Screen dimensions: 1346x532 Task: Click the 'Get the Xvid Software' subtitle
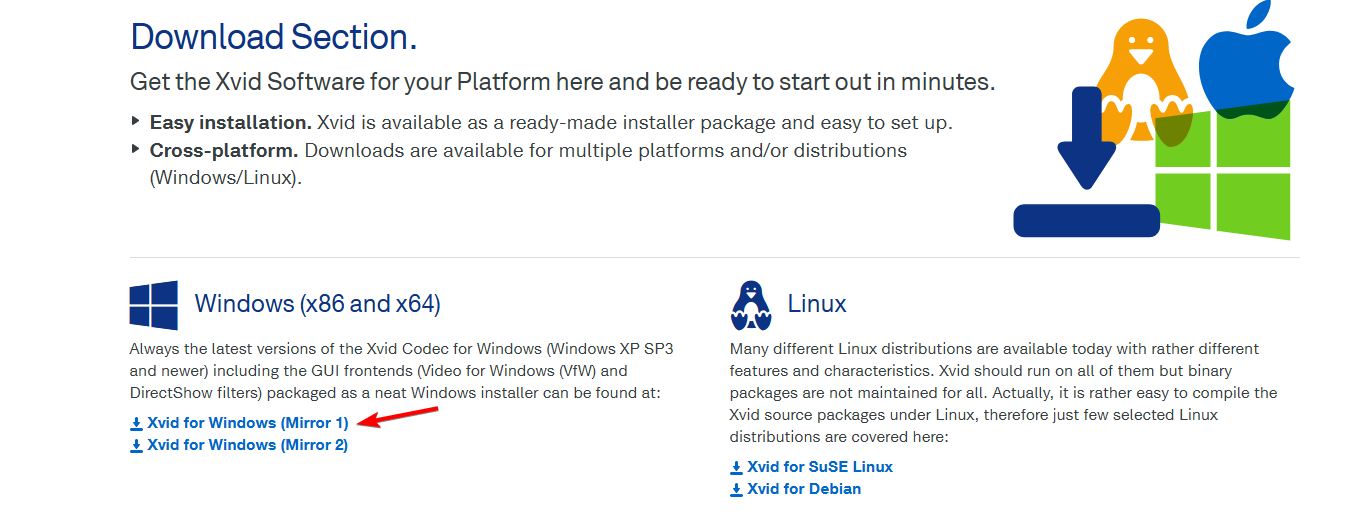point(563,82)
